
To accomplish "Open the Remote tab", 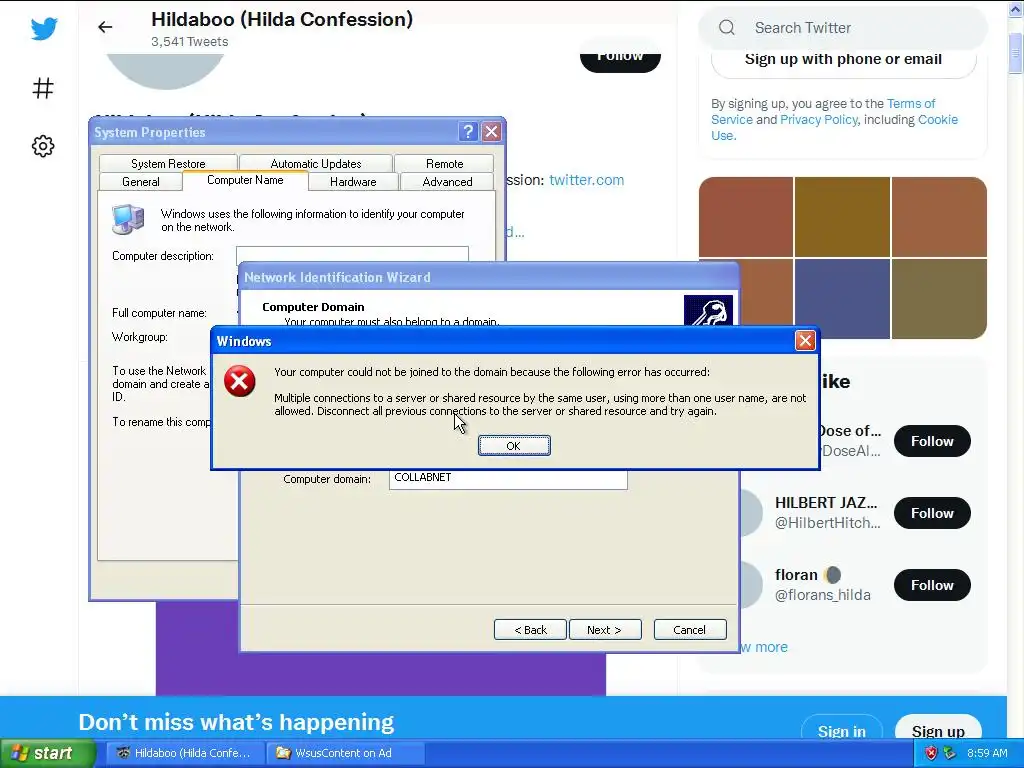I will tap(444, 163).
